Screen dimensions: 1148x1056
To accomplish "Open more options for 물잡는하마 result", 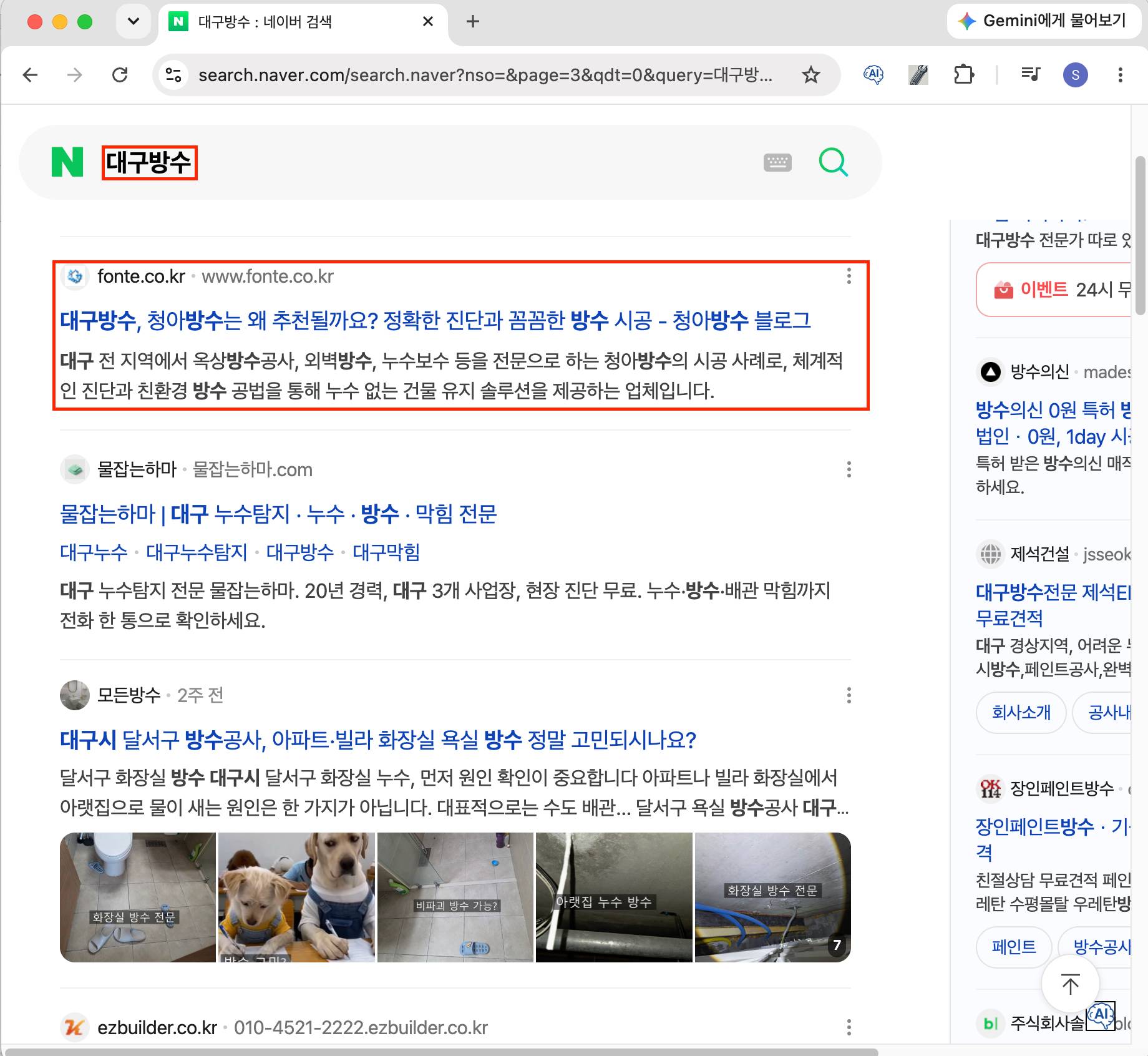I will pos(849,469).
